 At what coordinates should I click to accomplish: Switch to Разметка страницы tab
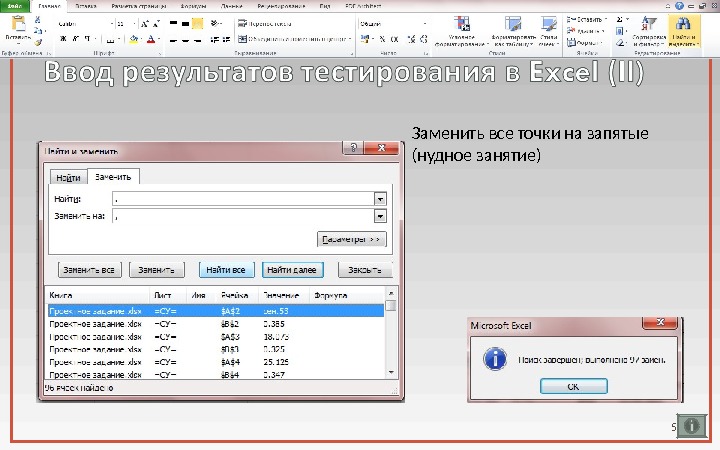click(139, 6)
